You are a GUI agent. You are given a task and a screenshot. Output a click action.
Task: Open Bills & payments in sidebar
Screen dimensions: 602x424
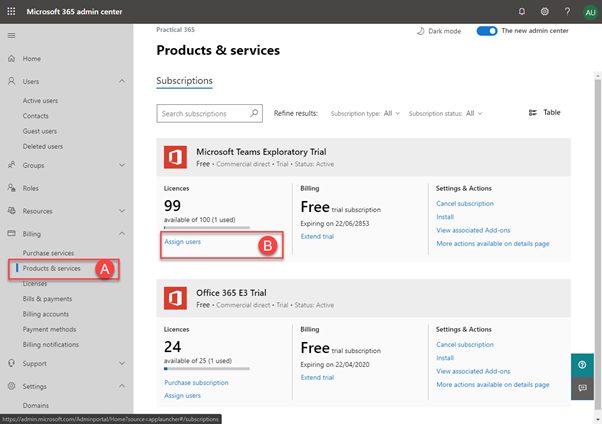point(47,299)
